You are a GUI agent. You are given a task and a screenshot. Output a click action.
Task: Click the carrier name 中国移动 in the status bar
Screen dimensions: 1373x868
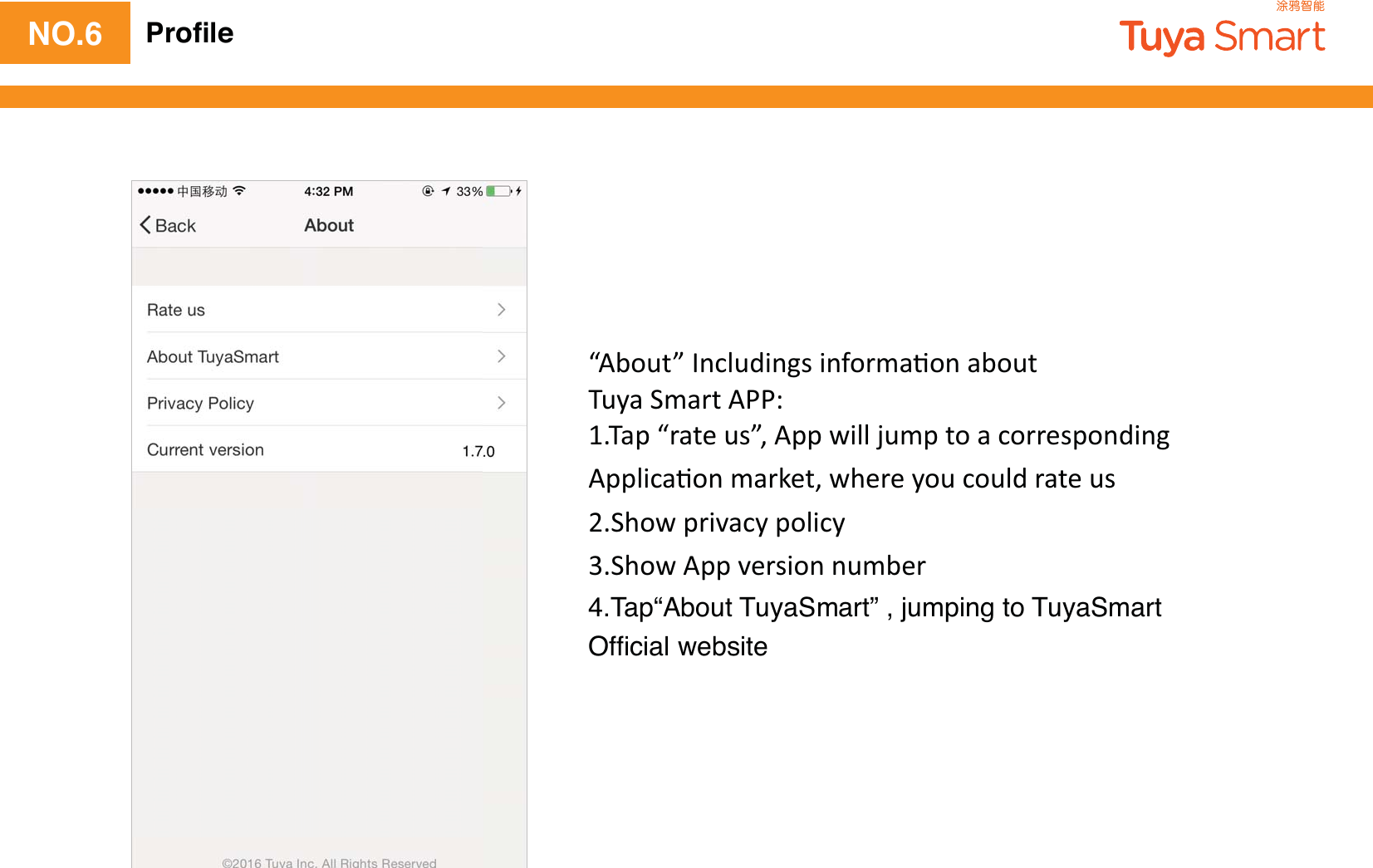(x=202, y=191)
